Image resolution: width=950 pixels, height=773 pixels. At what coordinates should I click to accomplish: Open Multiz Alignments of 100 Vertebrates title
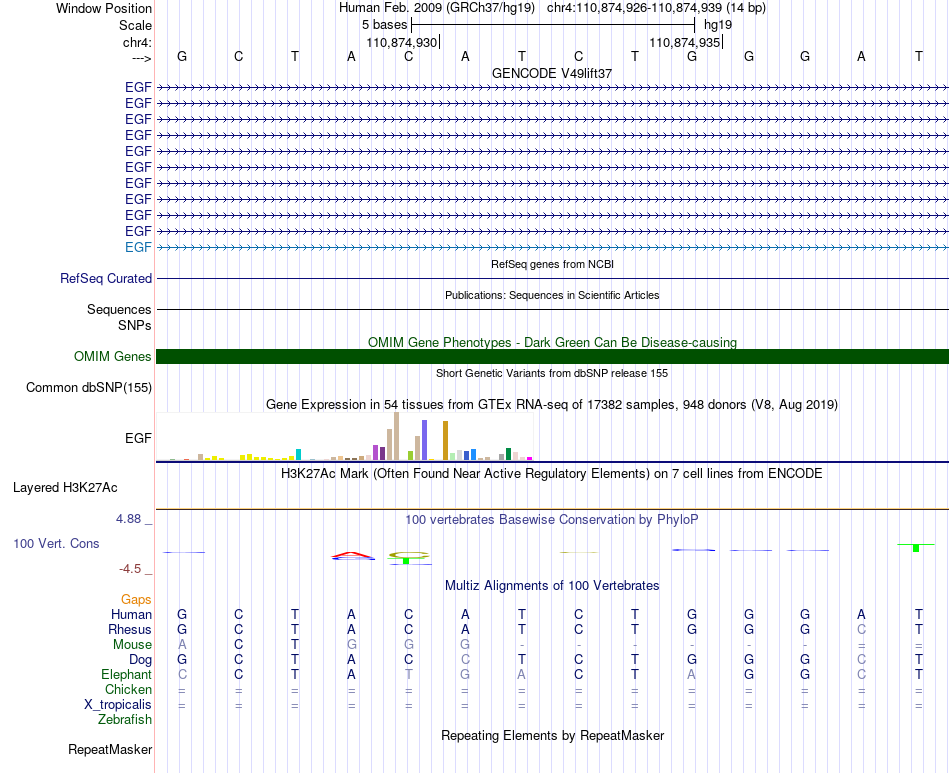tap(552, 586)
